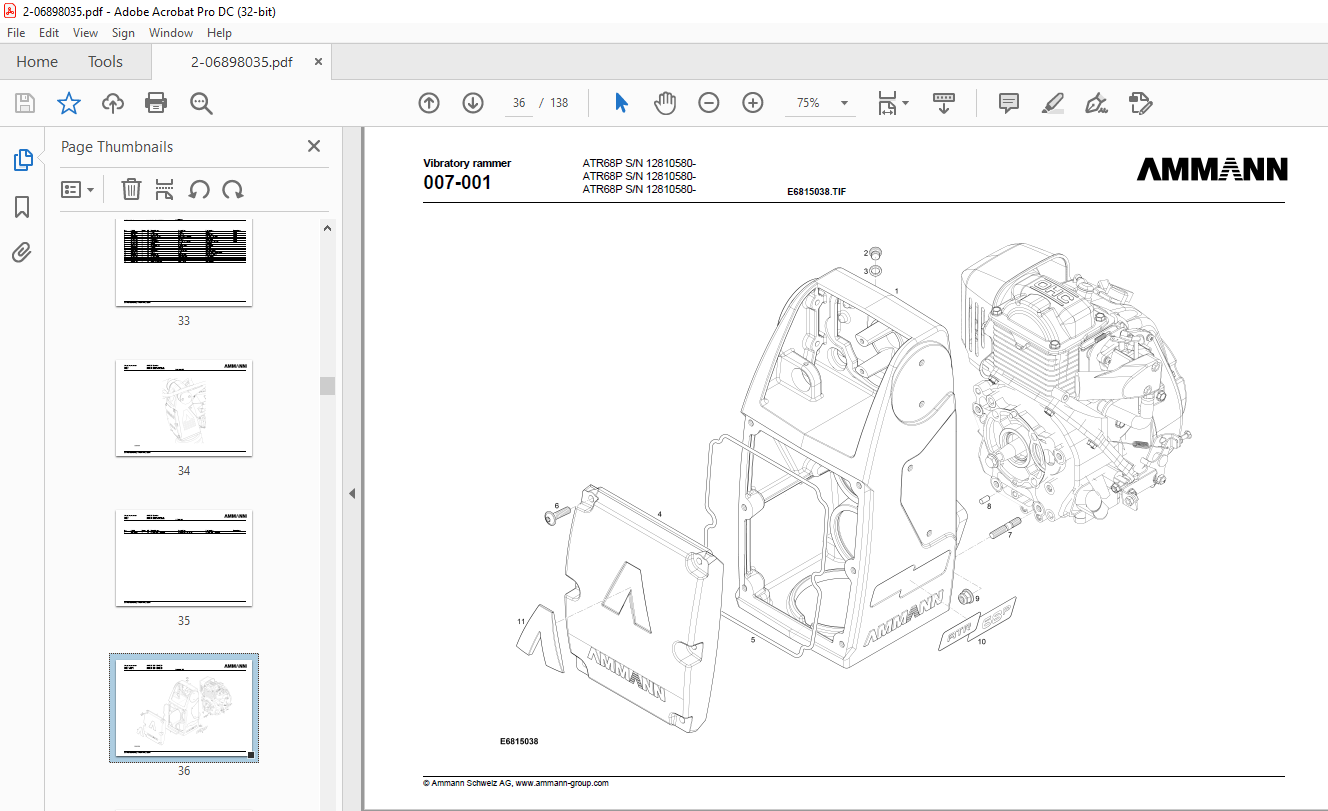
Task: Open the Window menu
Action: [171, 33]
